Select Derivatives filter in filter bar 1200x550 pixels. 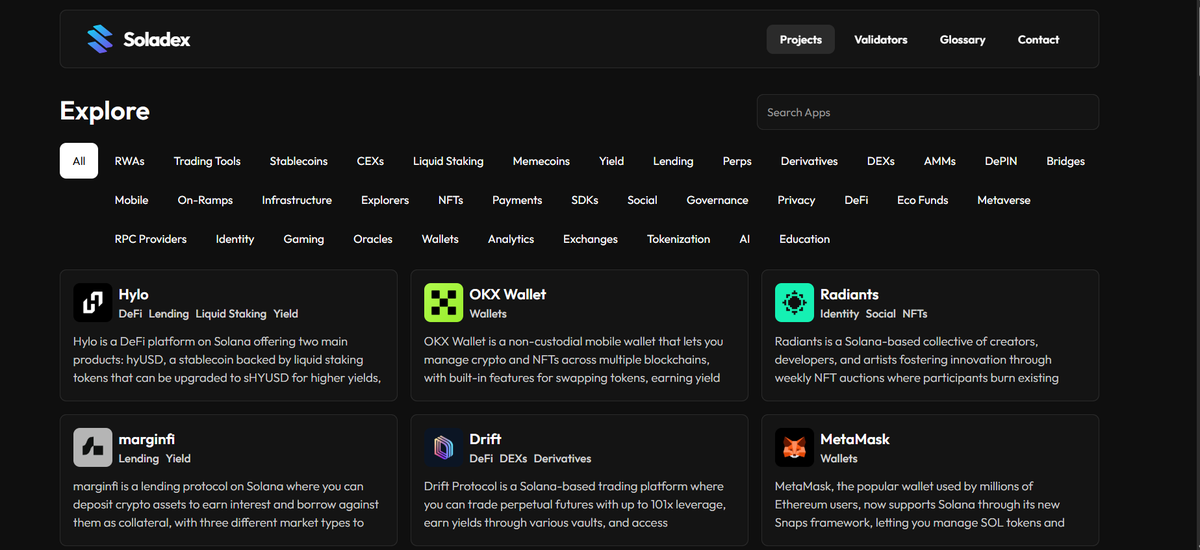(x=809, y=161)
